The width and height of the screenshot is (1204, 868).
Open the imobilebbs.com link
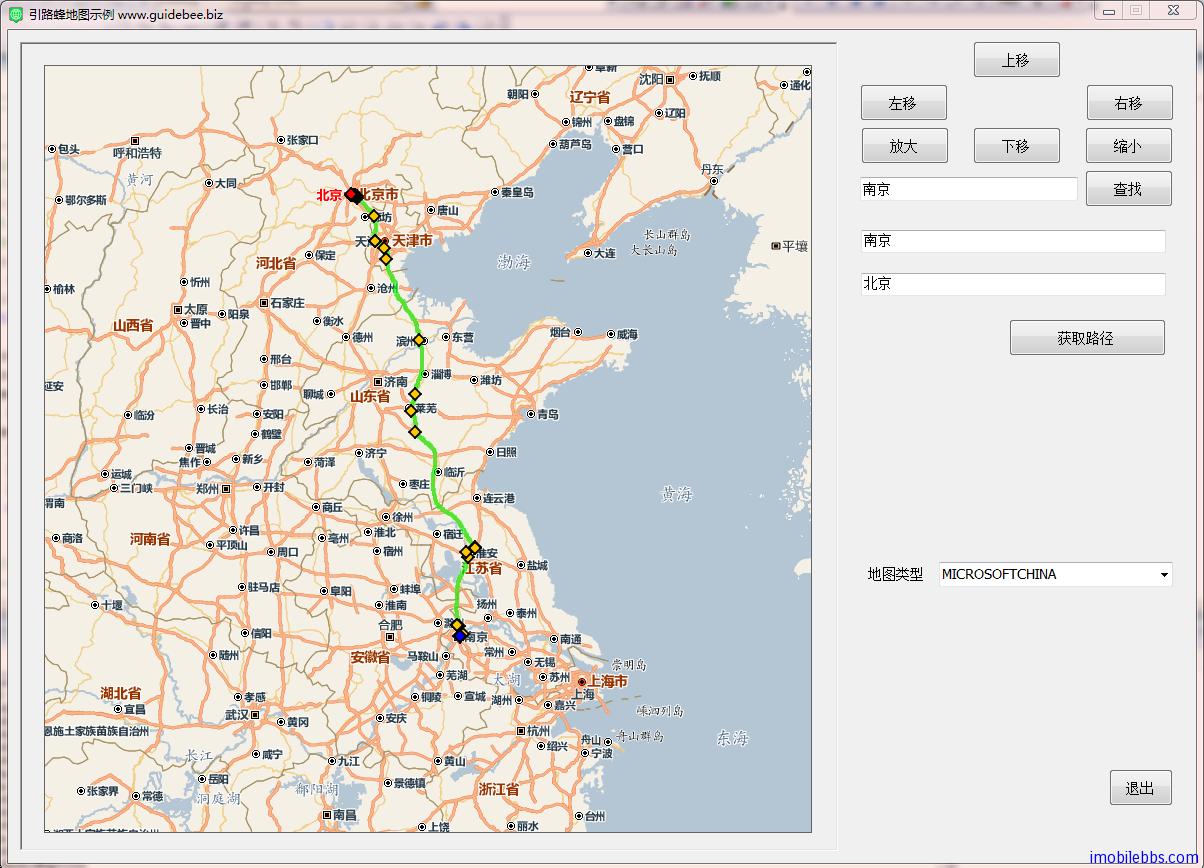point(1143,857)
